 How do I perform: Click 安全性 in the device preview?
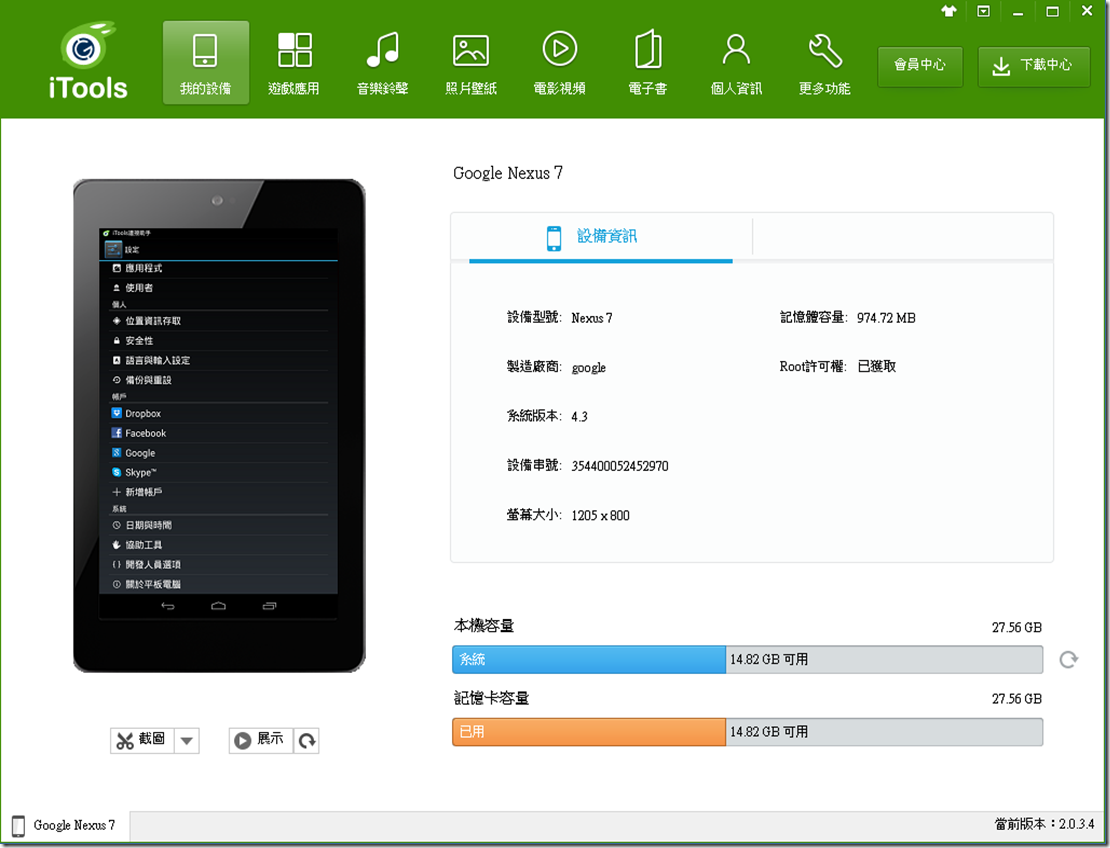139,340
